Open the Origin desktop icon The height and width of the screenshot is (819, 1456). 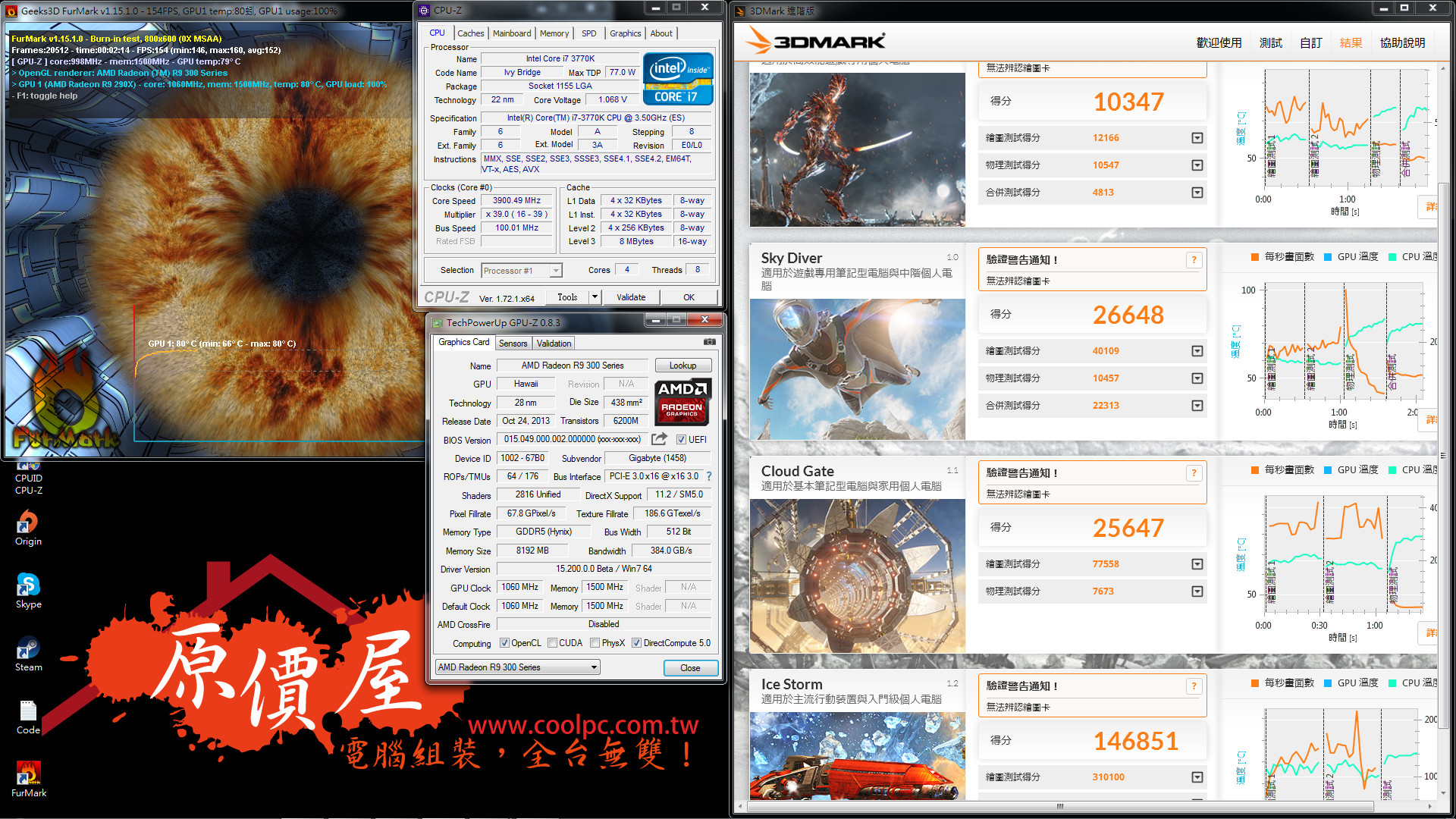(x=28, y=527)
